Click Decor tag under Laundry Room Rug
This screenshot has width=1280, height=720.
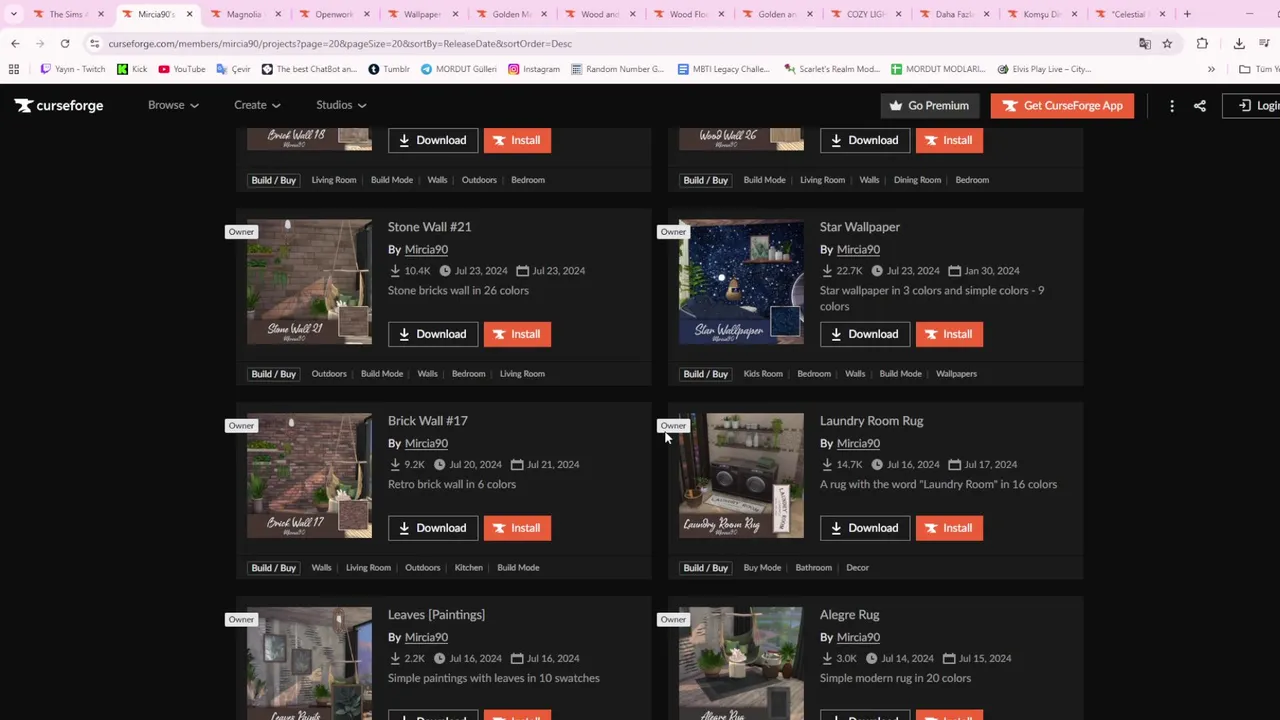coord(857,568)
